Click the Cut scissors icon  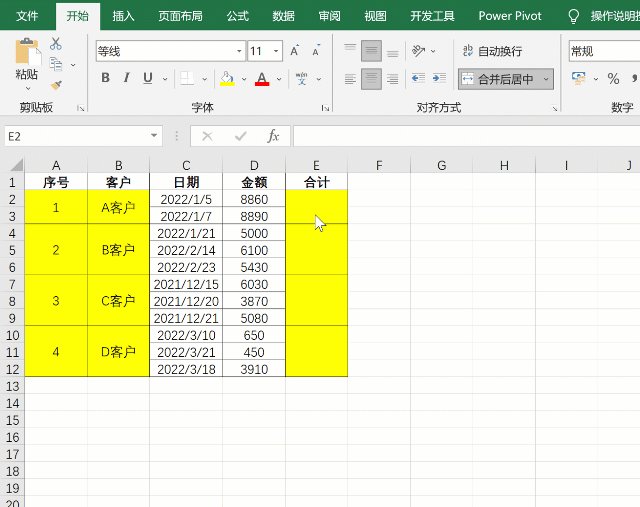pyautogui.click(x=56, y=44)
